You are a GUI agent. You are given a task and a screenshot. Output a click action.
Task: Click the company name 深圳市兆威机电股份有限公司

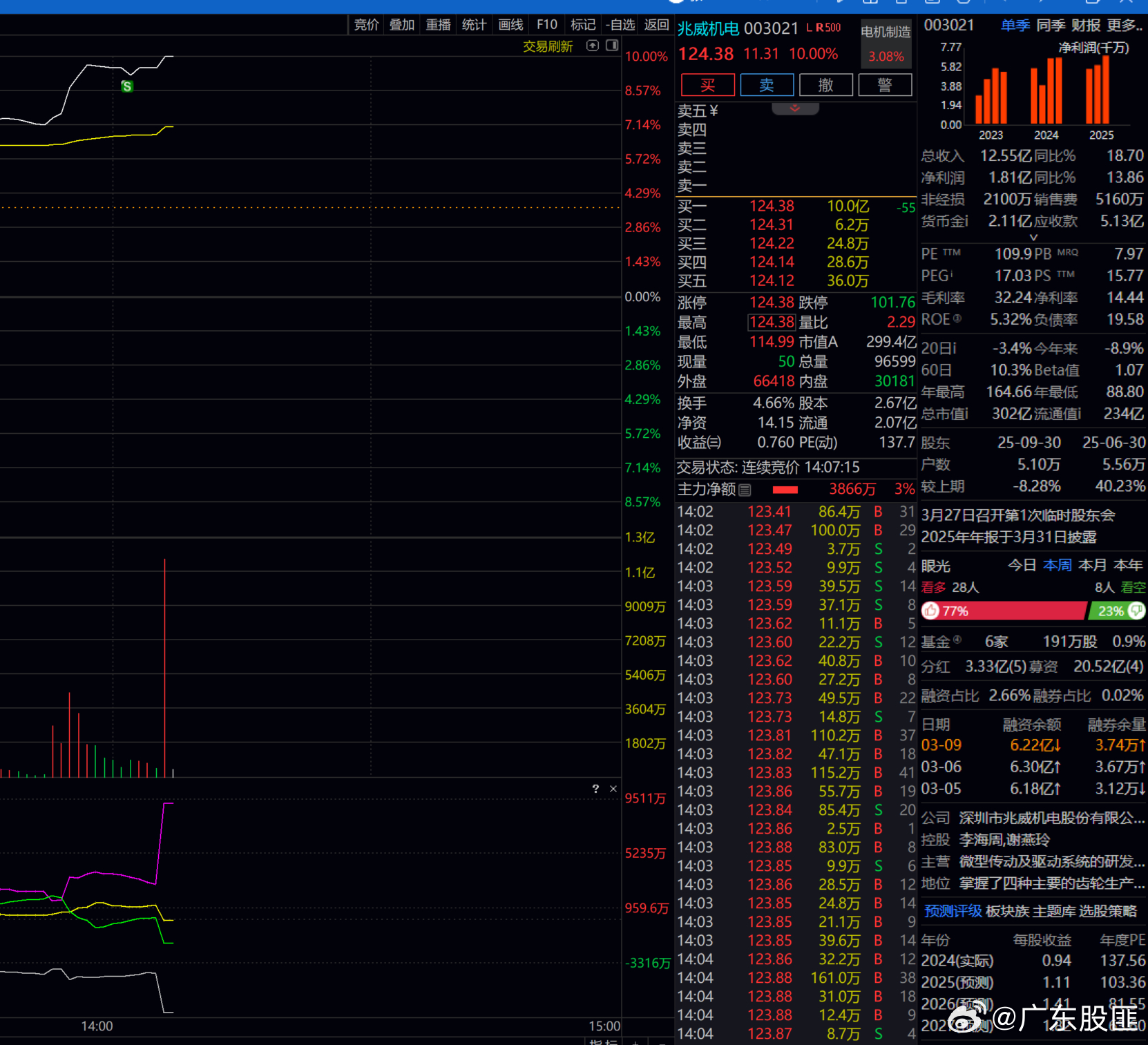1052,818
